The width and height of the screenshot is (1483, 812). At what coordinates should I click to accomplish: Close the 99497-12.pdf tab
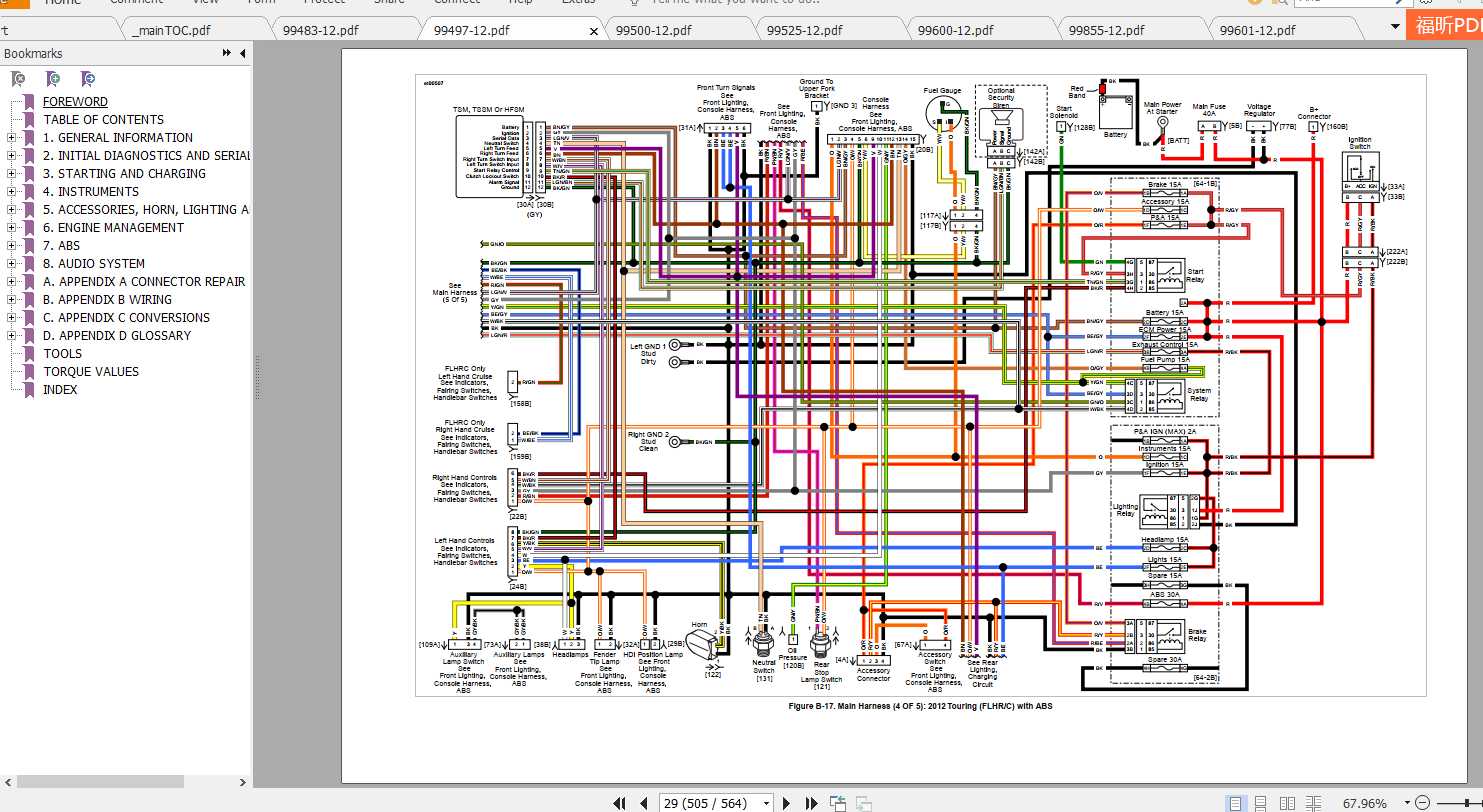pyautogui.click(x=594, y=31)
